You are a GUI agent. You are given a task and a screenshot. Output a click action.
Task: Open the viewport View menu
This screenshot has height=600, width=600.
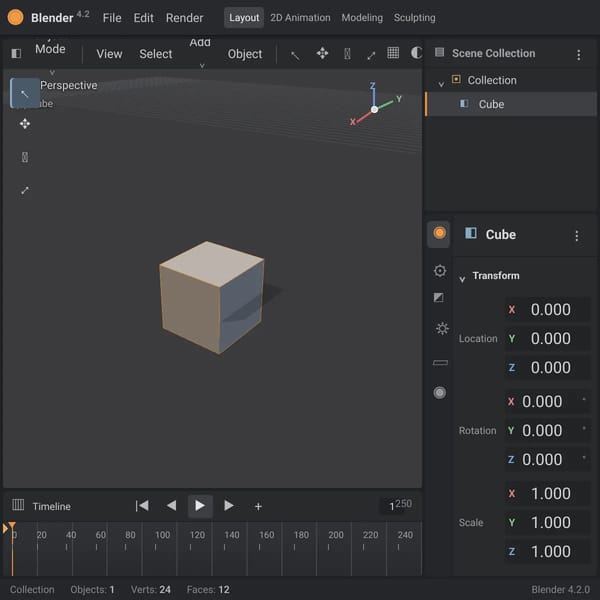click(x=109, y=54)
